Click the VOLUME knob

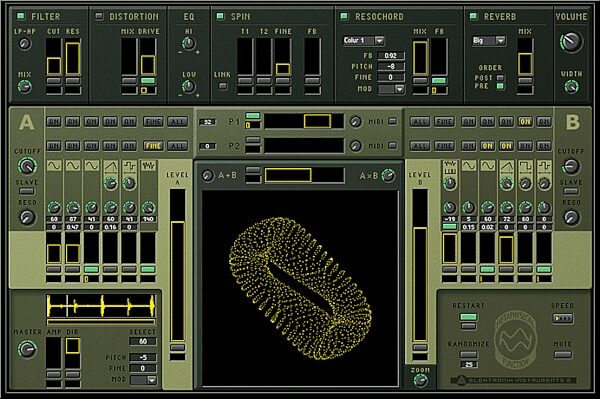point(571,42)
